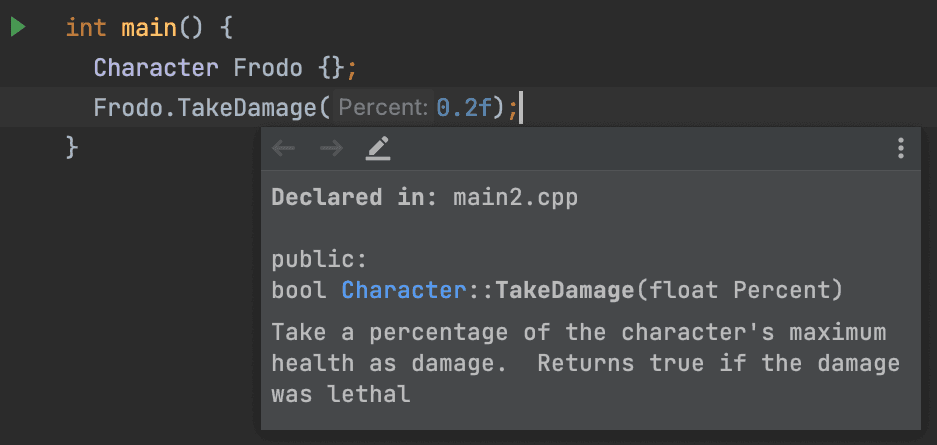Screen dimensions: 937x445
Task: Click the int keyword
Action: coord(86,27)
